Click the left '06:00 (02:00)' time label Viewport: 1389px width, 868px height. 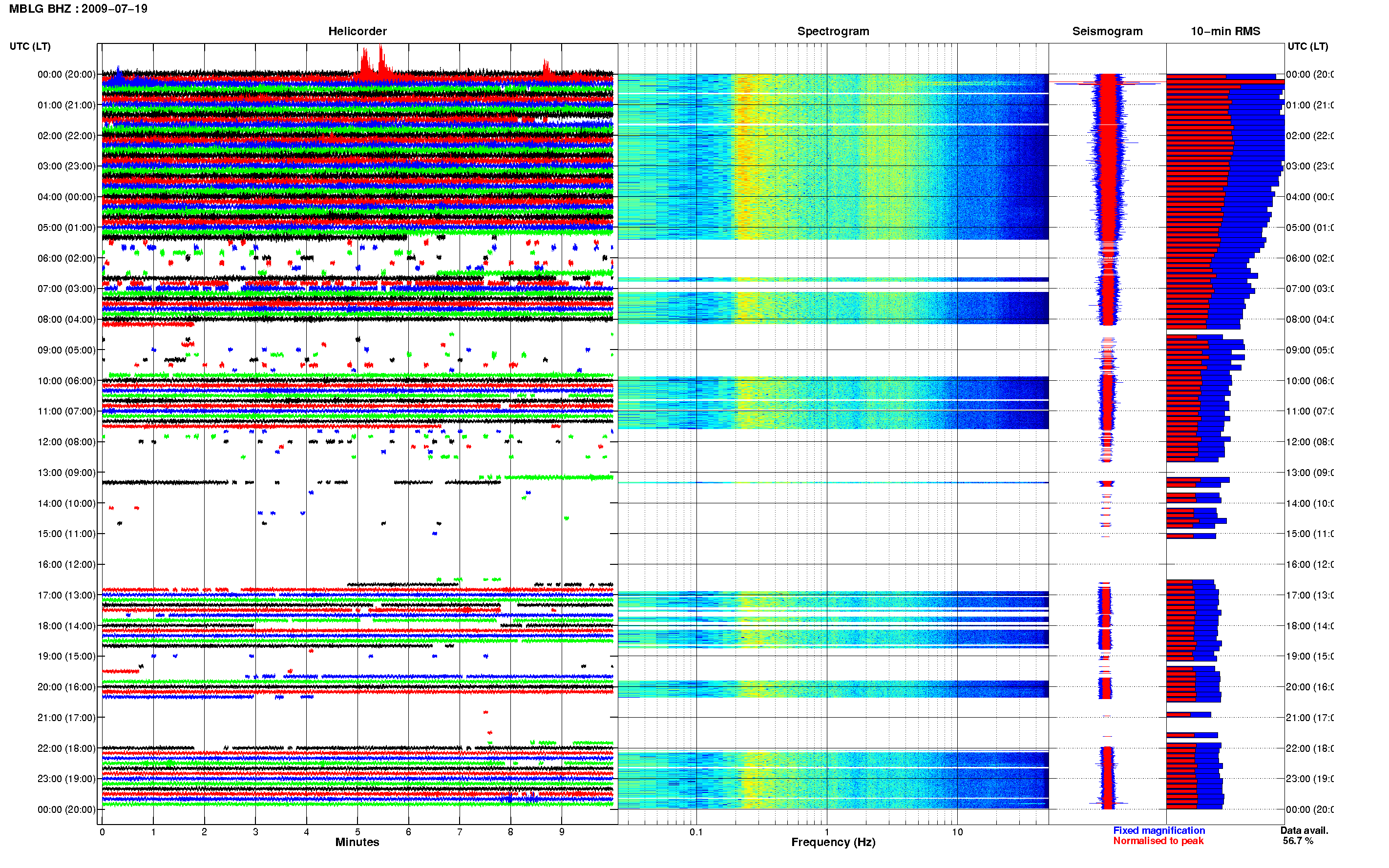point(66,258)
